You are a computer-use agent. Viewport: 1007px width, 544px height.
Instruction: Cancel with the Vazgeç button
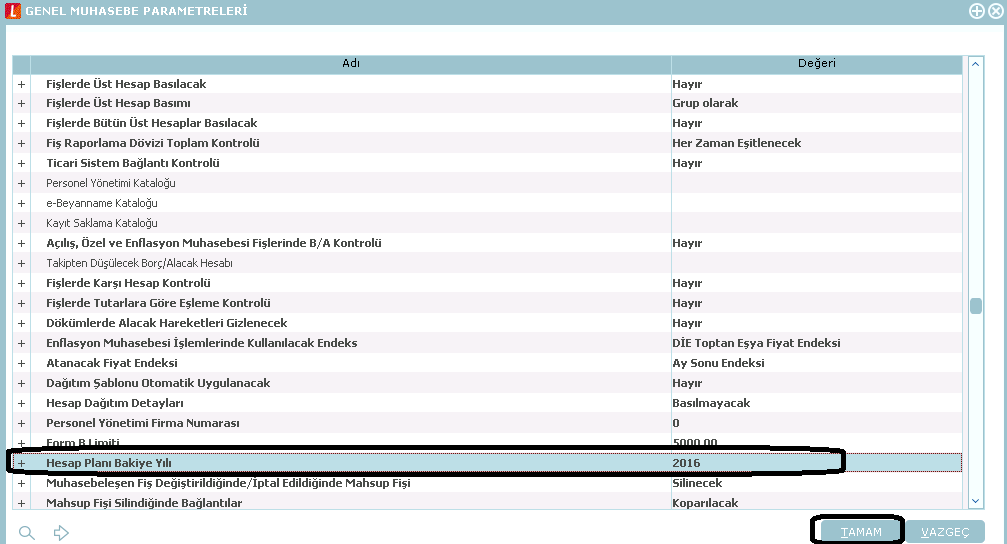[x=945, y=532]
